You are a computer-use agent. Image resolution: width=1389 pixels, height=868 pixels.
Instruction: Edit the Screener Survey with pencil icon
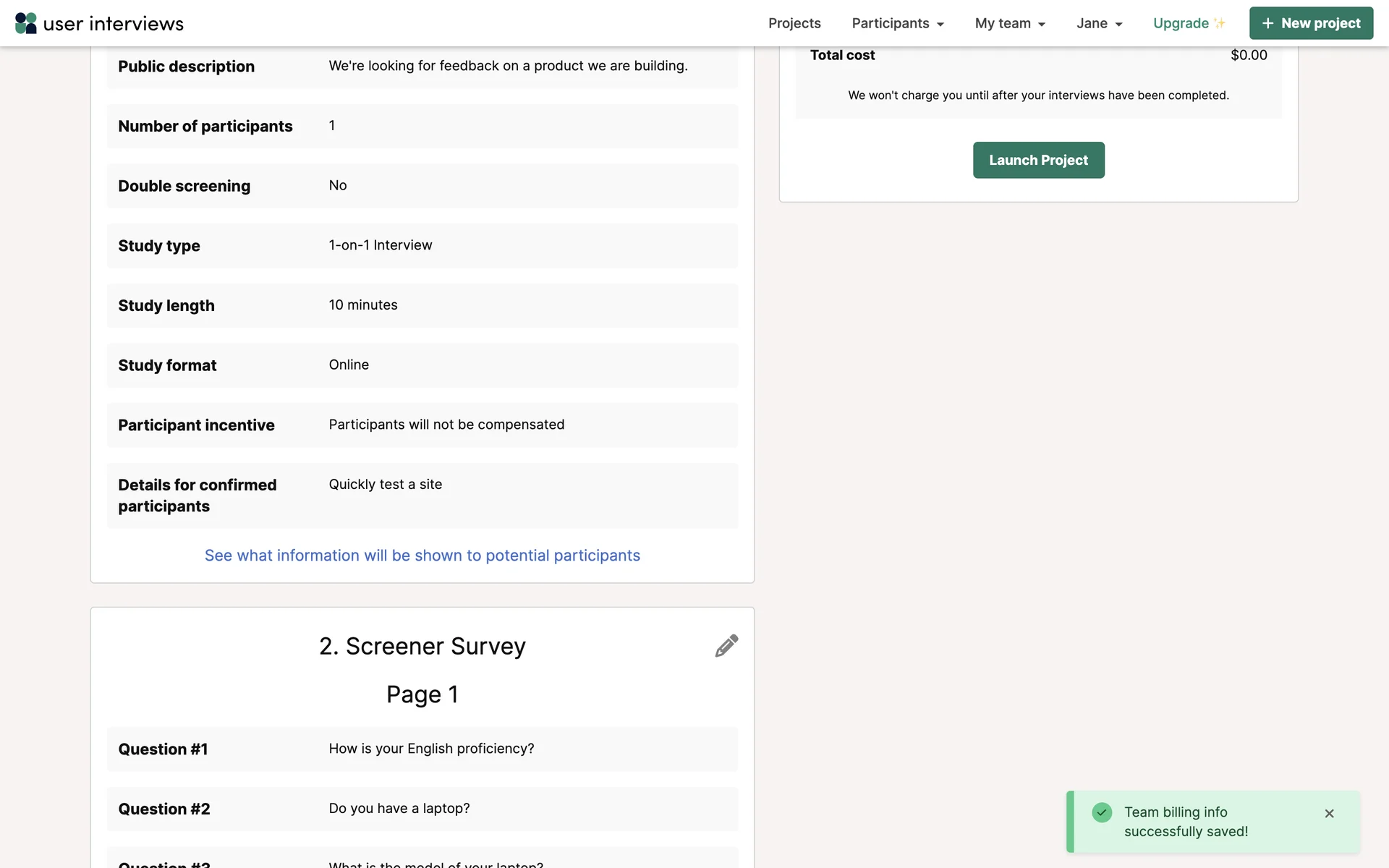(726, 646)
